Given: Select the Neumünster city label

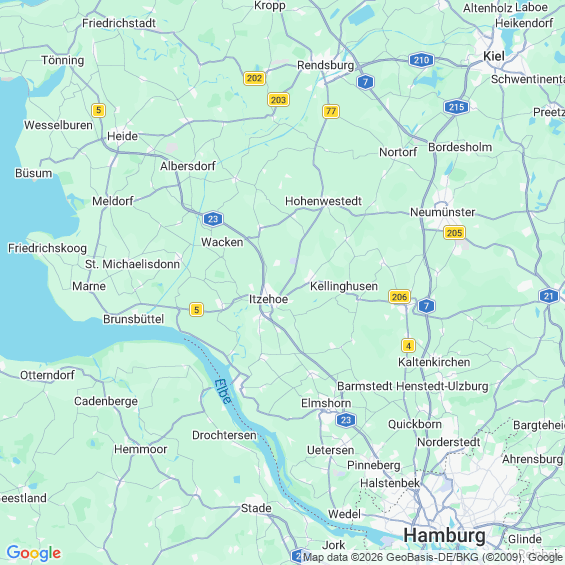Looking at the screenshot, I should [x=442, y=212].
